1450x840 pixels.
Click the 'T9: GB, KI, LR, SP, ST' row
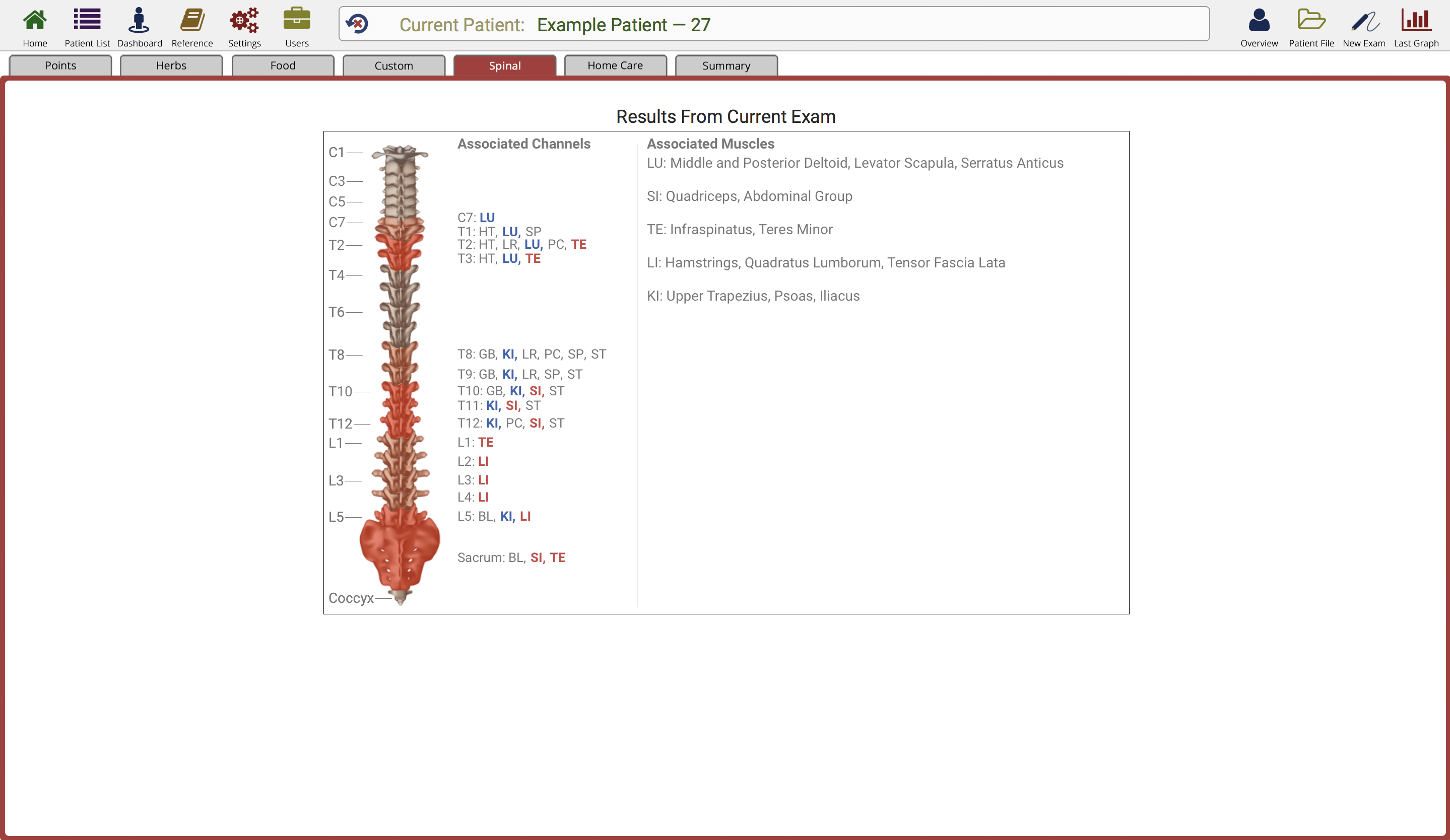pos(519,374)
